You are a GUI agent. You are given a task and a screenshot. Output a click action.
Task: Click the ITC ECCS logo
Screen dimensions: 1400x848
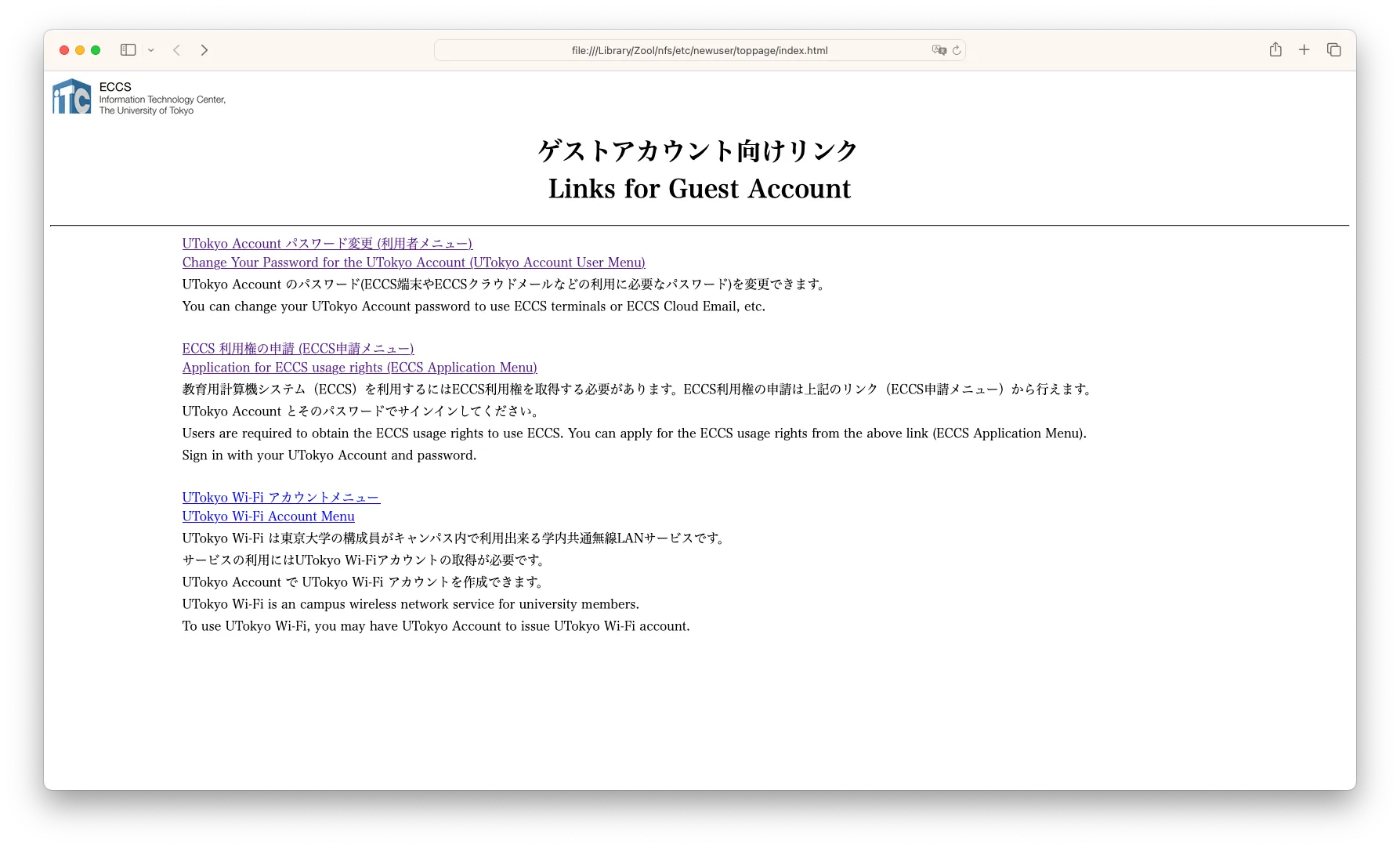[x=72, y=97]
